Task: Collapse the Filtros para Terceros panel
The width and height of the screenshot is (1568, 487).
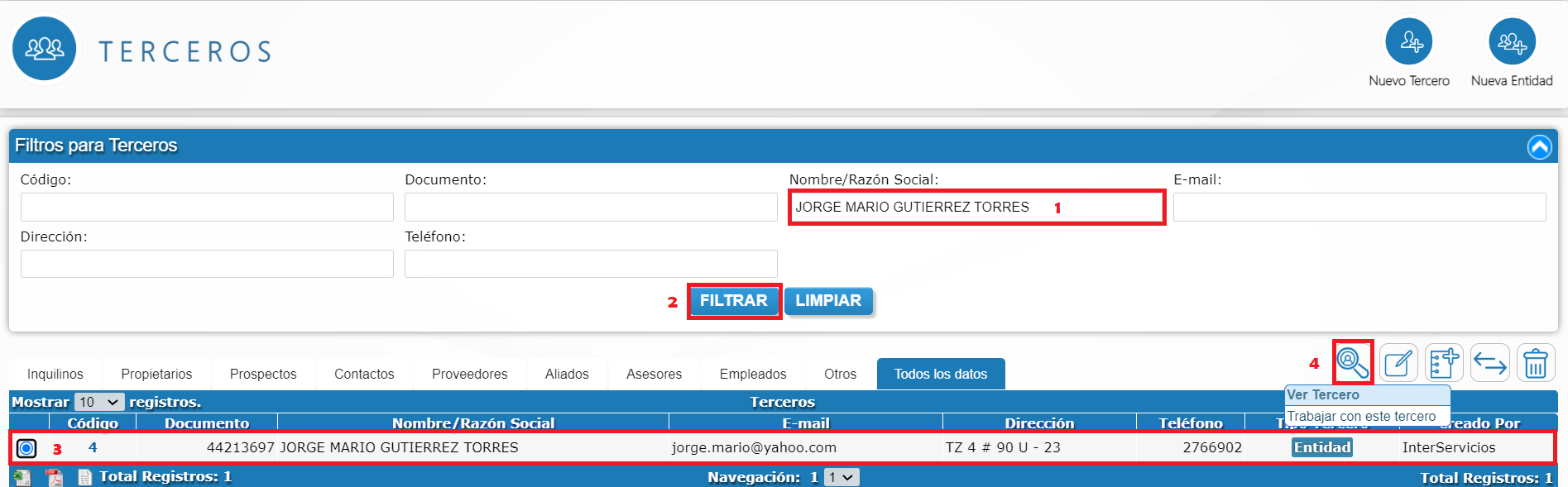Action: [1539, 147]
